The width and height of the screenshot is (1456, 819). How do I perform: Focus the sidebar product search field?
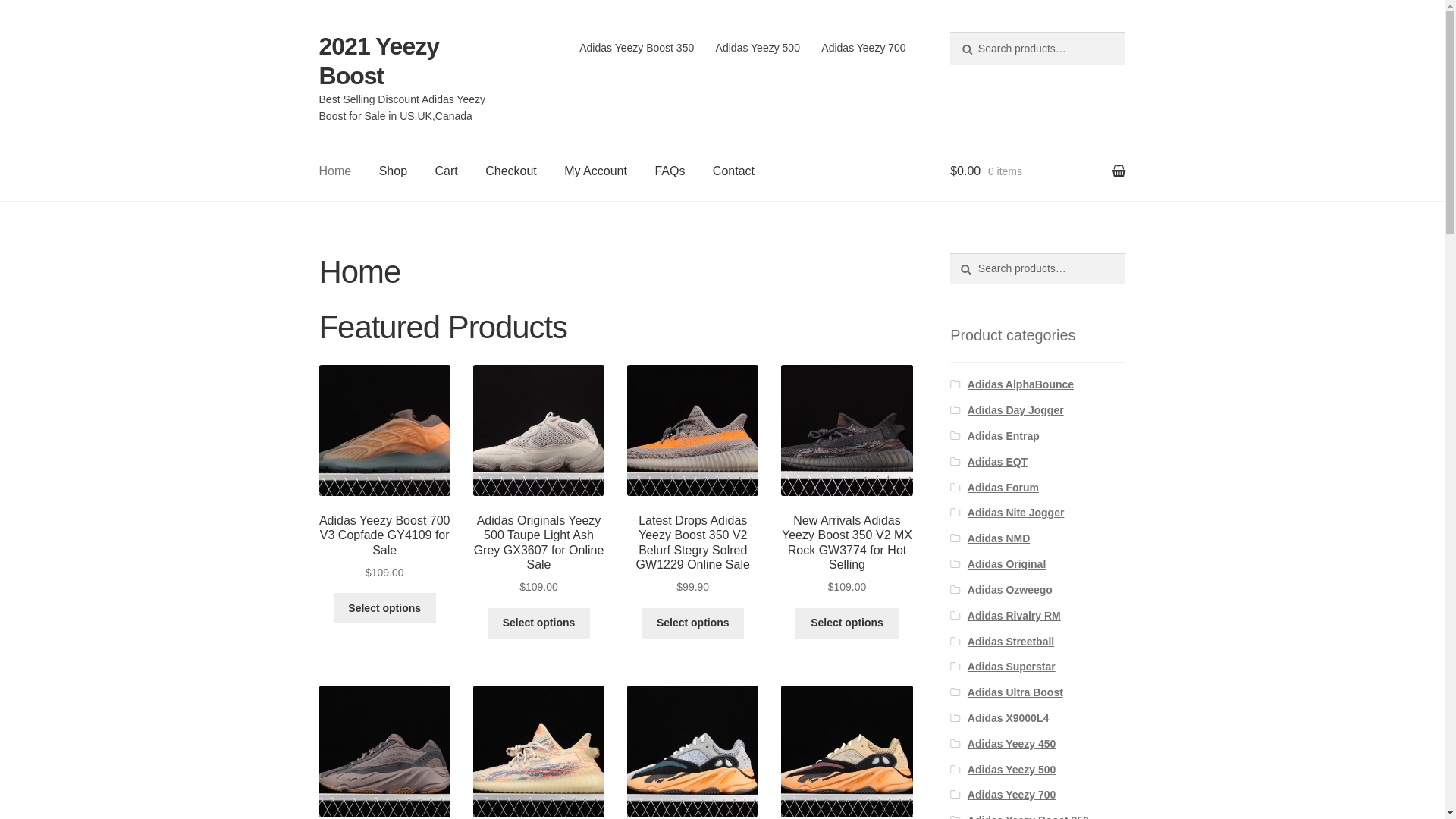click(x=1037, y=268)
